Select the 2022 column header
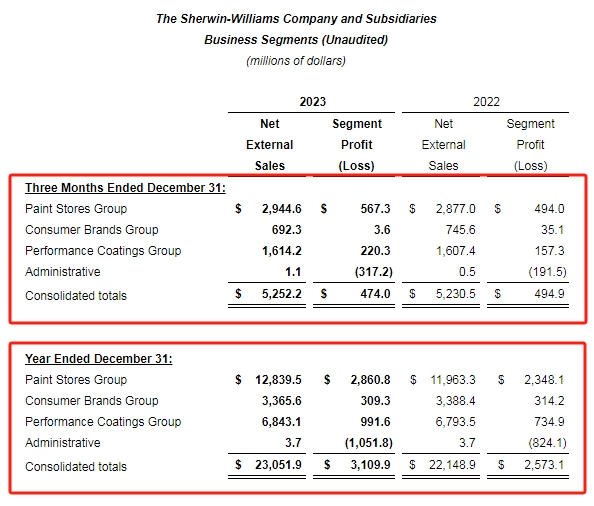 [x=486, y=102]
